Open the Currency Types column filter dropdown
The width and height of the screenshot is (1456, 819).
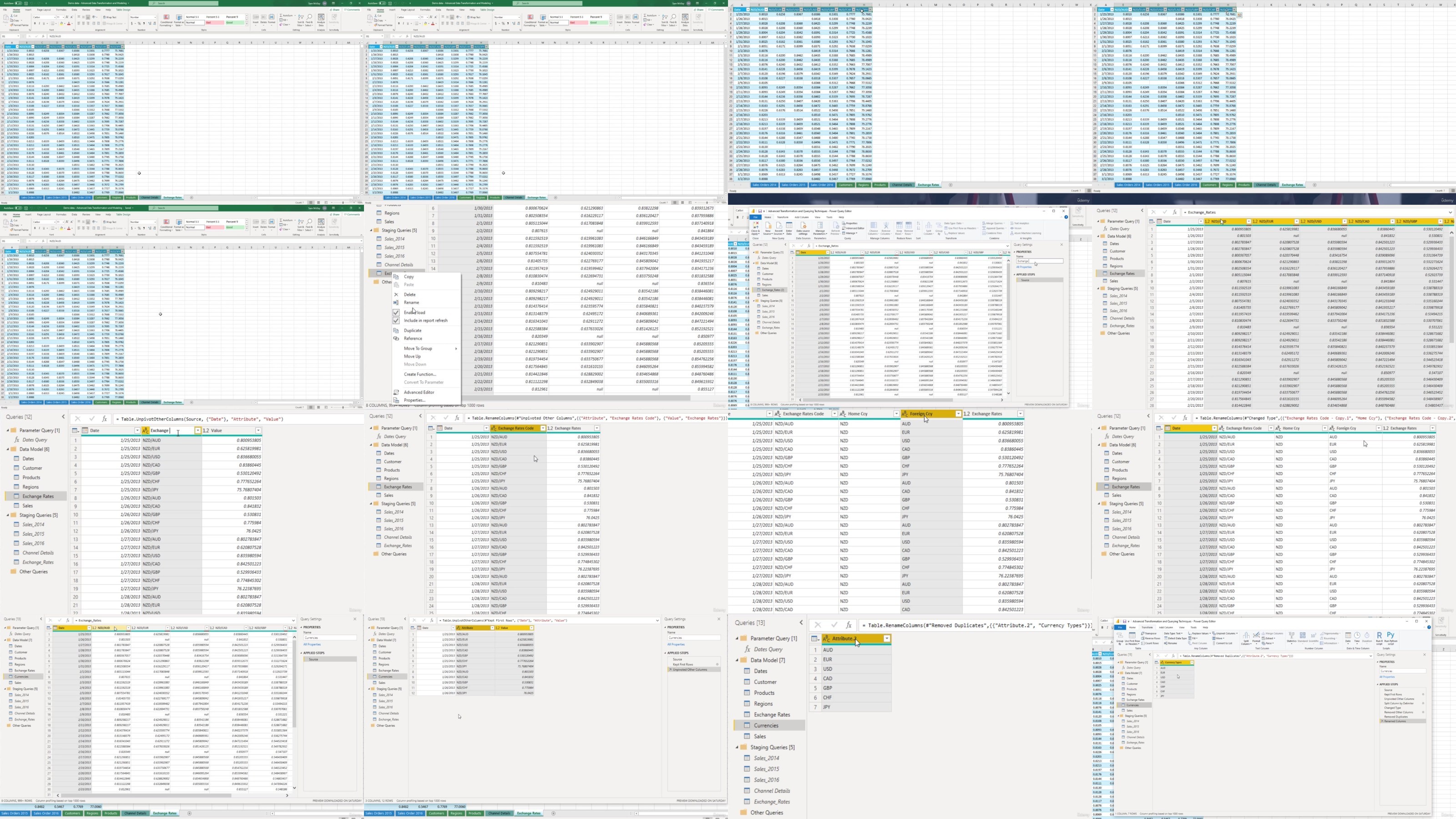pos(1192,662)
